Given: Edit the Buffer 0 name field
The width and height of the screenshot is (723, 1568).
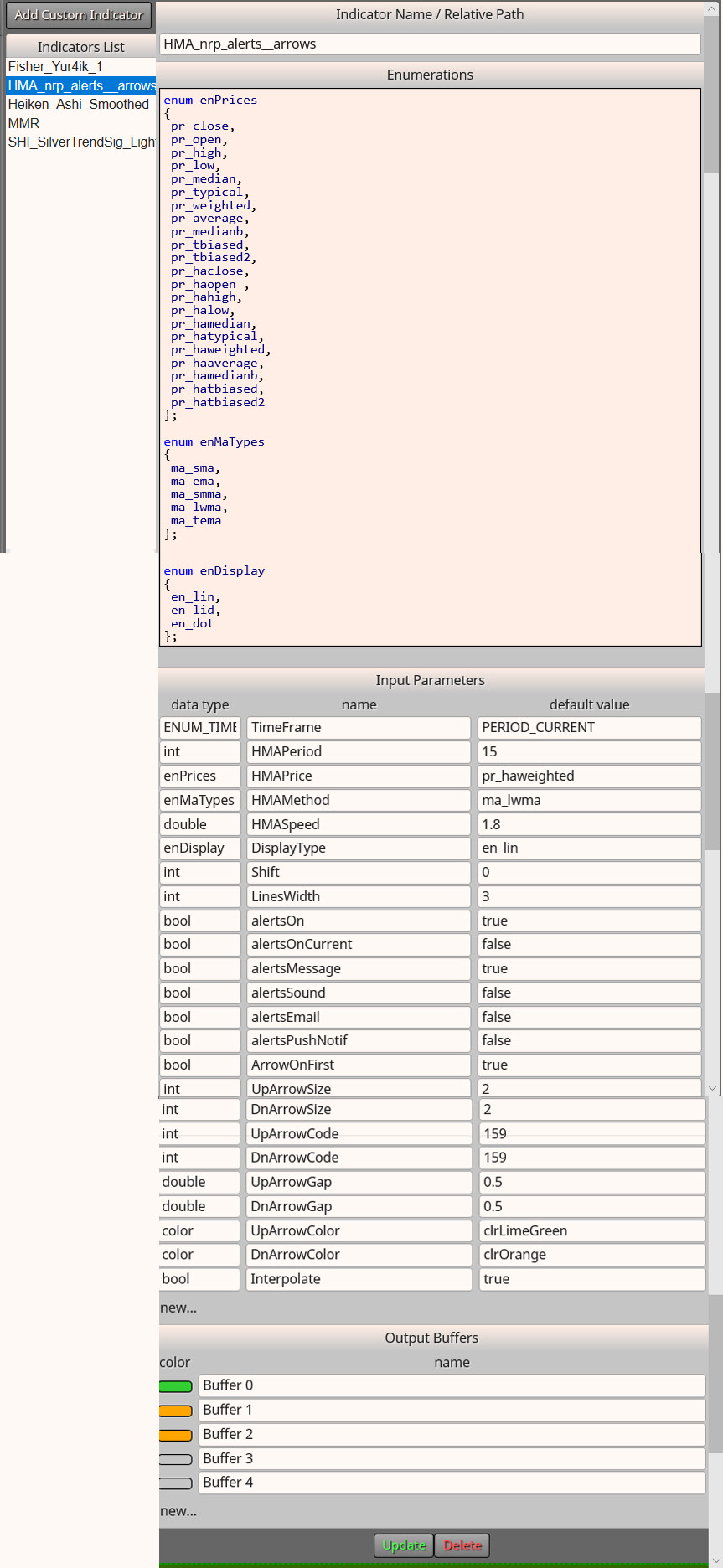Looking at the screenshot, I should point(452,1385).
